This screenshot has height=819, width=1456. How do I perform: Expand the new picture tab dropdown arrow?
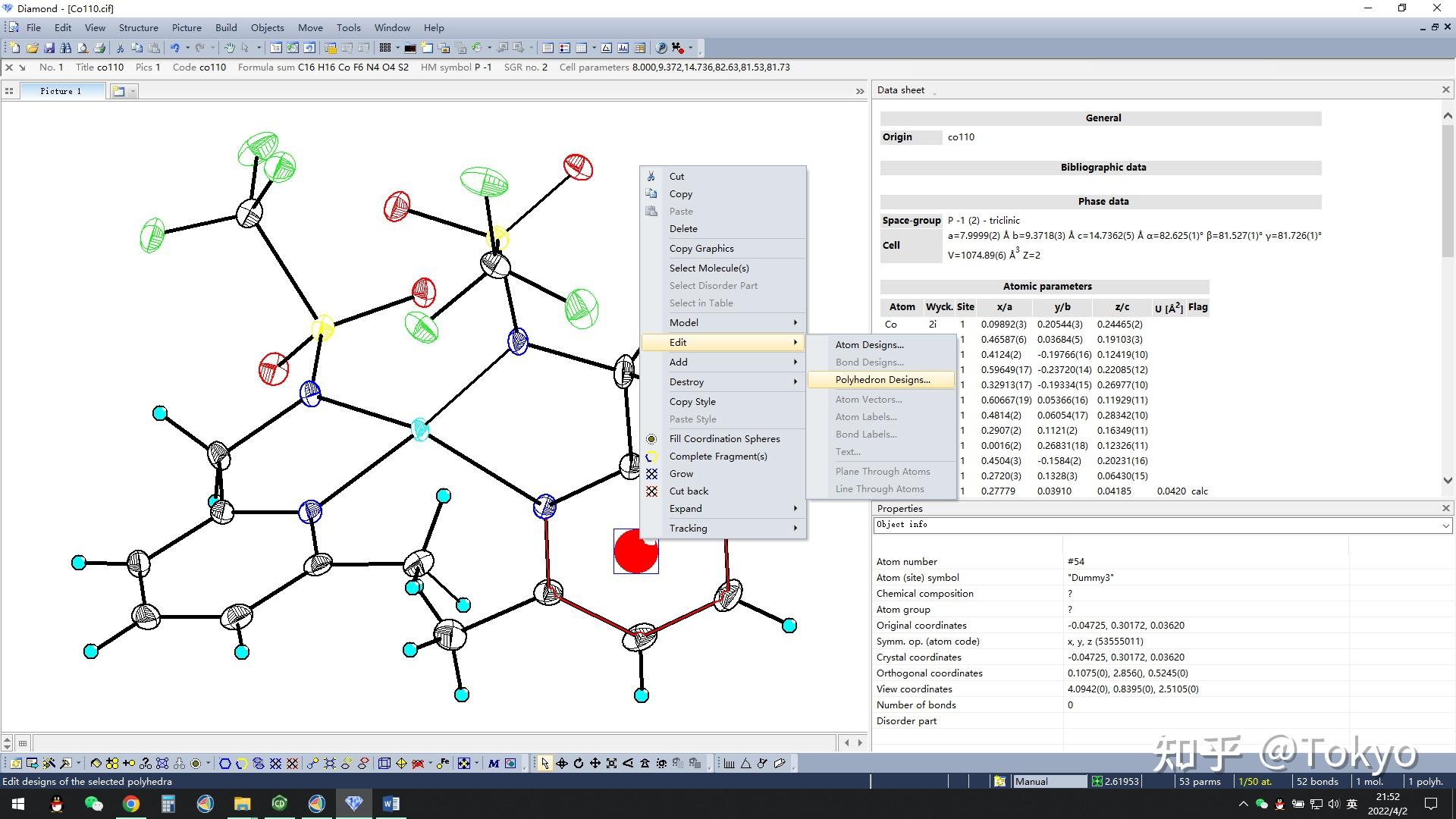click(x=133, y=91)
